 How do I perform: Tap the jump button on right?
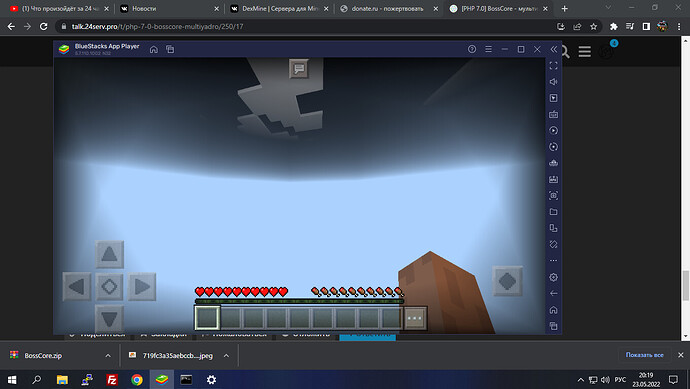507,281
